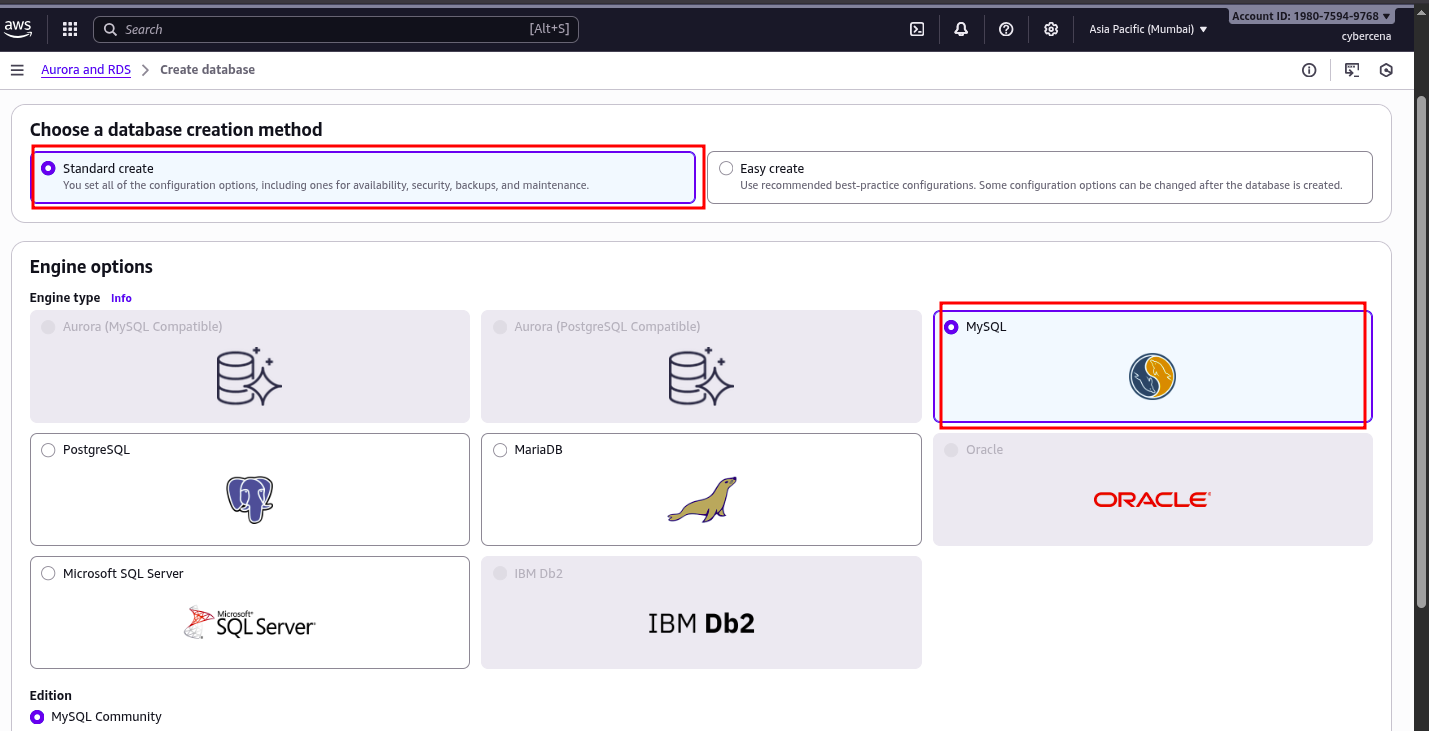Click in the AWS Search field
Screen dimensions: 1429x731
tap(336, 29)
